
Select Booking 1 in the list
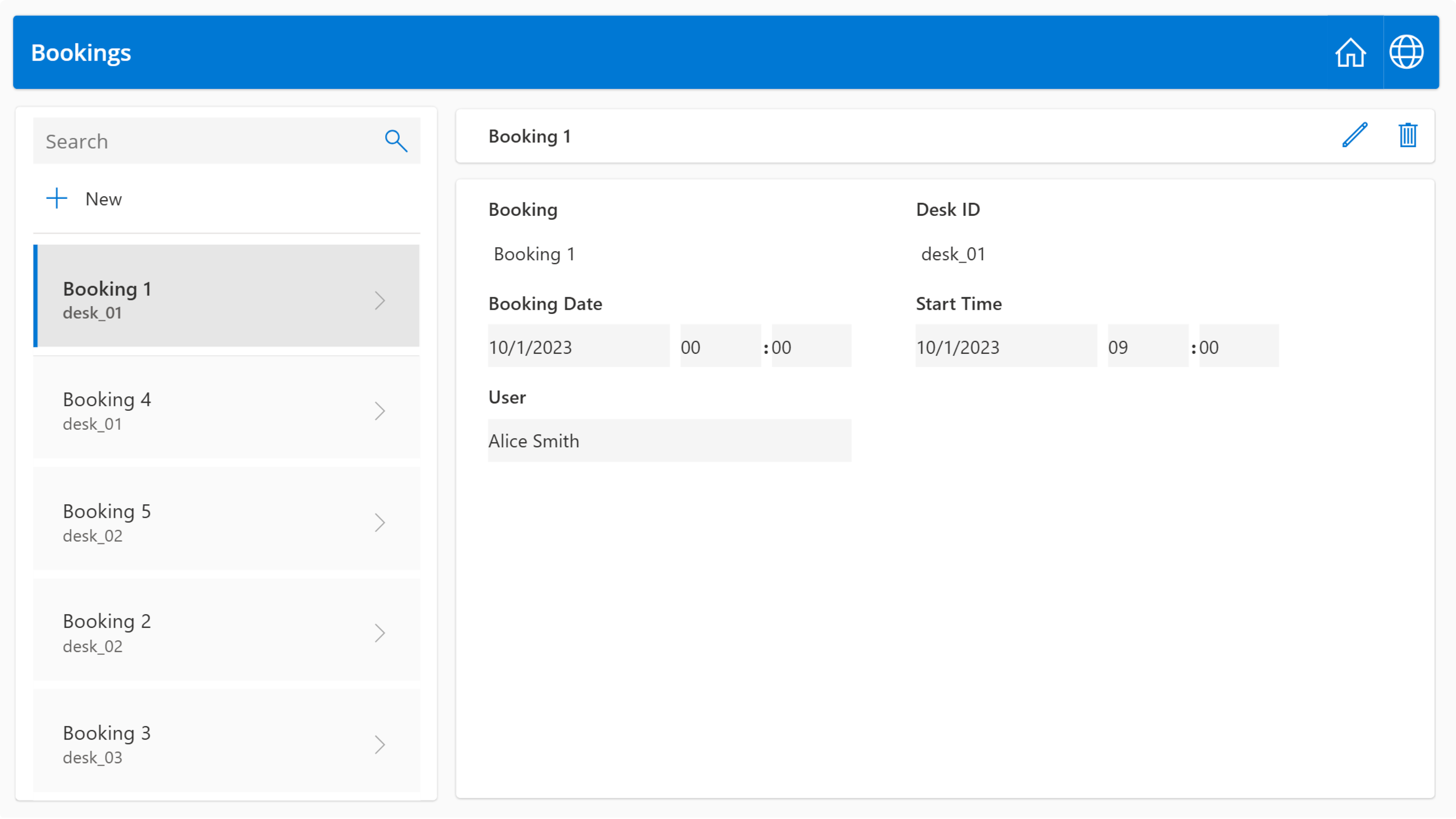point(227,296)
